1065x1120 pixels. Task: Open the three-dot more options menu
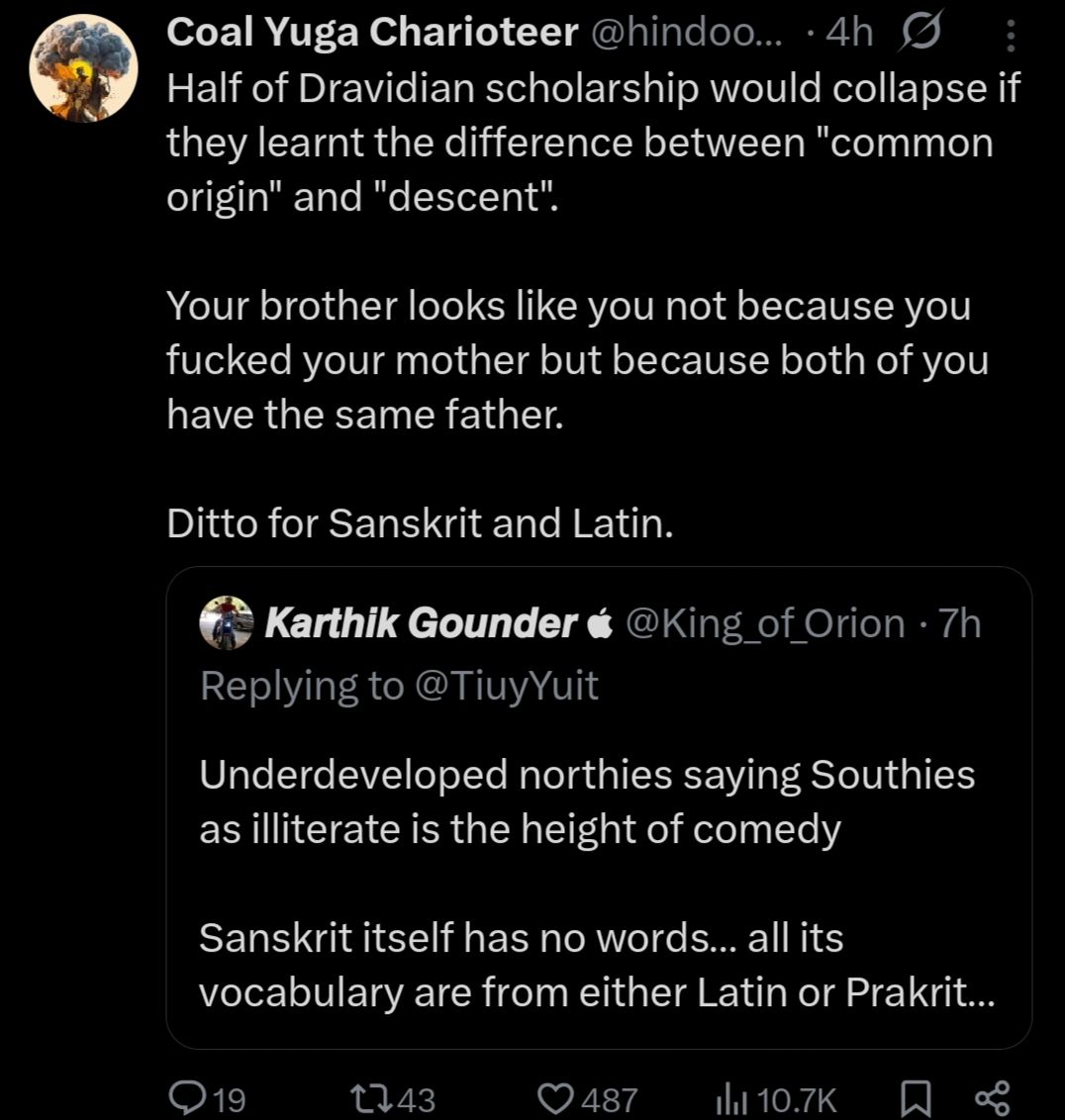pos(1010,36)
